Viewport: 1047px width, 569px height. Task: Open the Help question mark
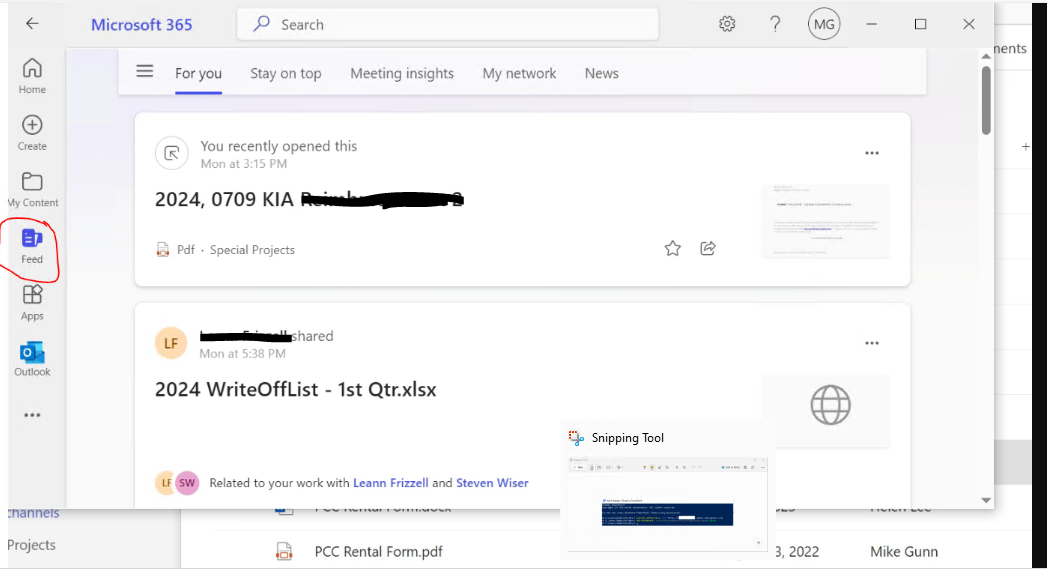775,24
